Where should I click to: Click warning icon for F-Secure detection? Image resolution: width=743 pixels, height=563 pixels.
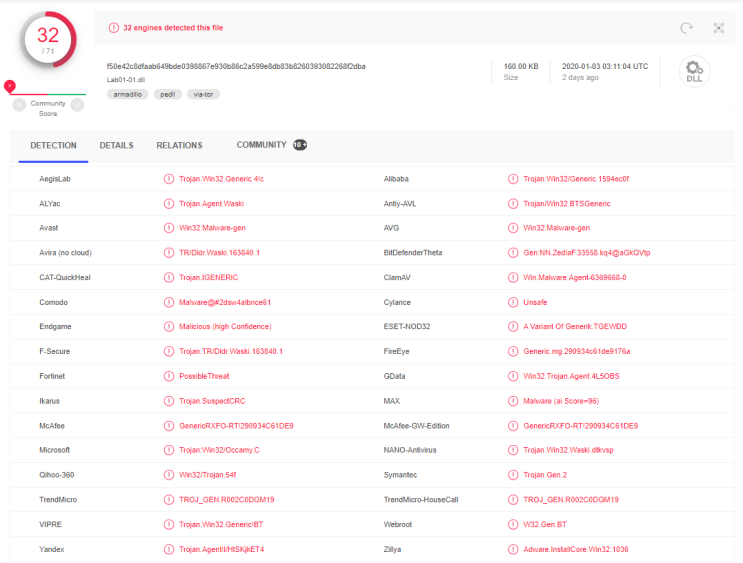169,351
